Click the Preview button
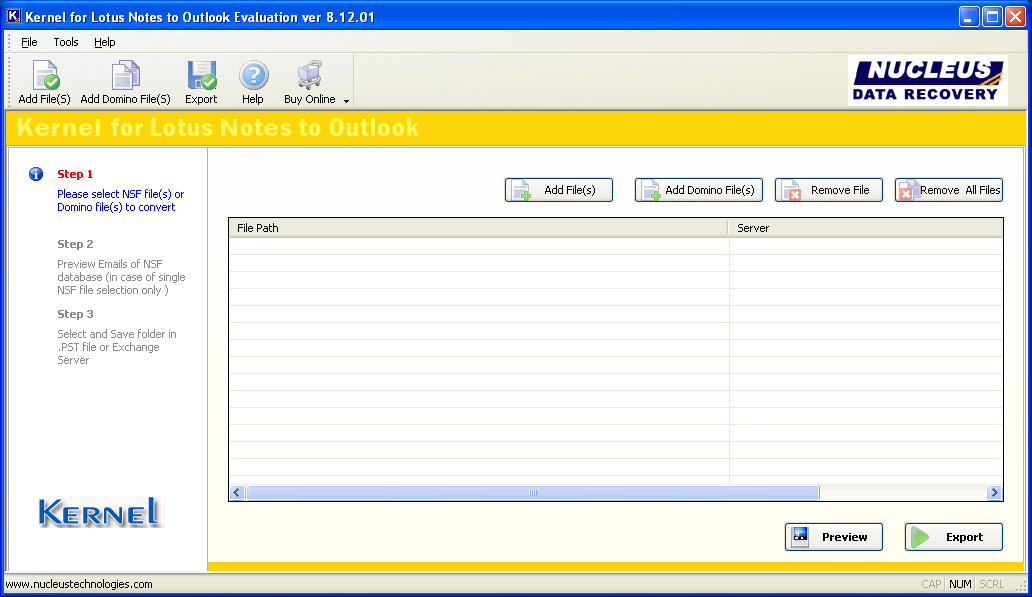 tap(834, 537)
